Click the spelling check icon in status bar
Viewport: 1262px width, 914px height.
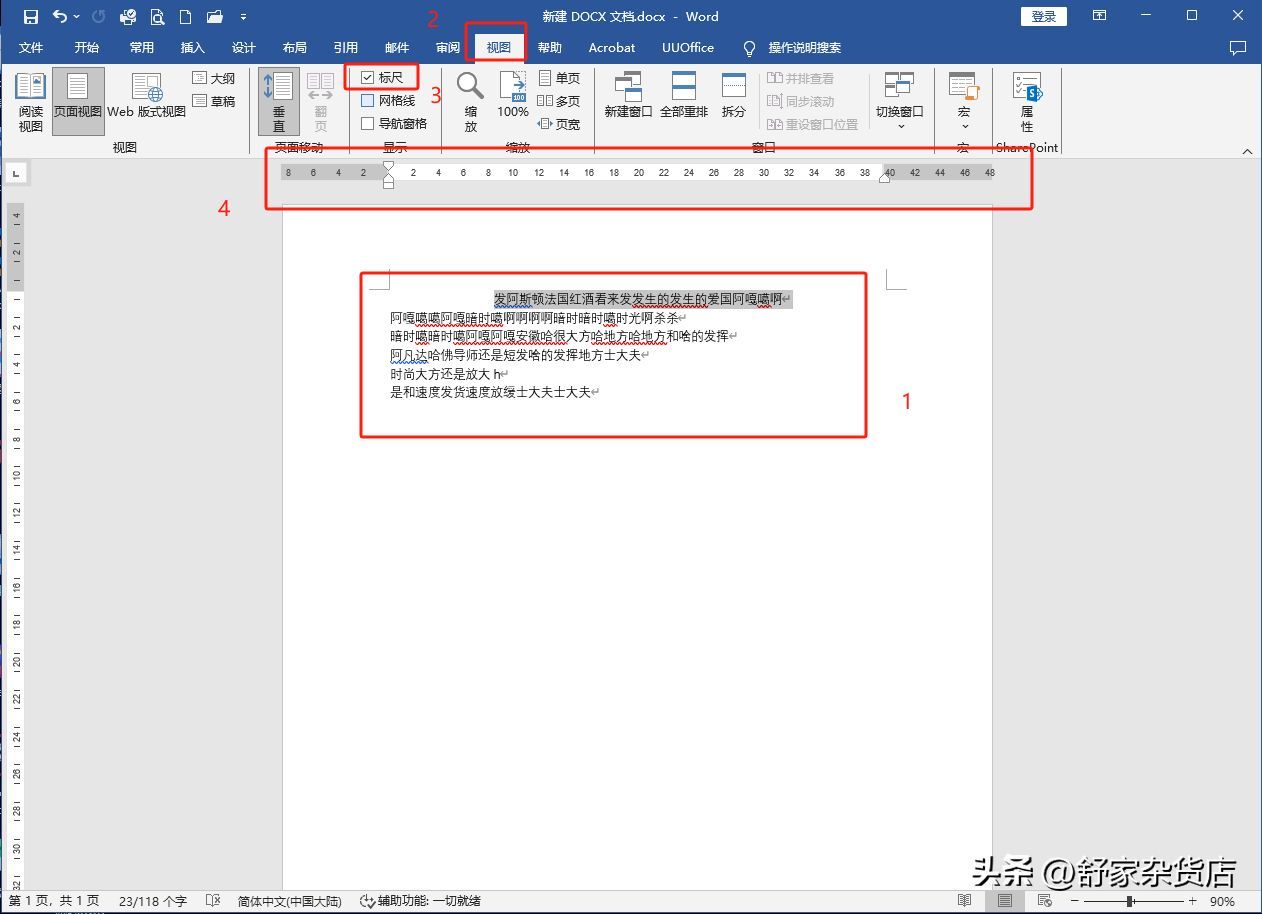212,901
